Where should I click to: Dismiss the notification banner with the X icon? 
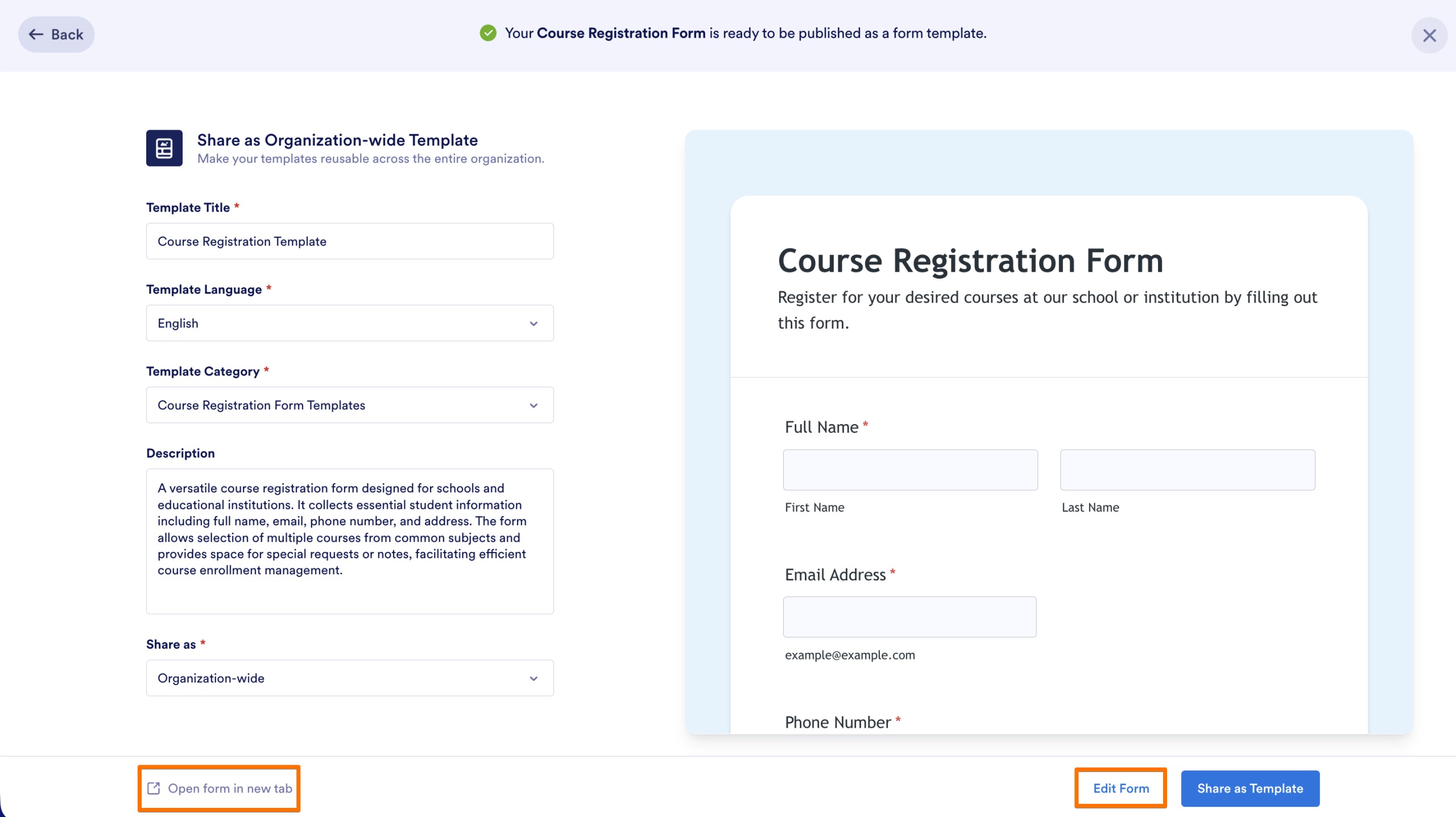coord(1429,35)
